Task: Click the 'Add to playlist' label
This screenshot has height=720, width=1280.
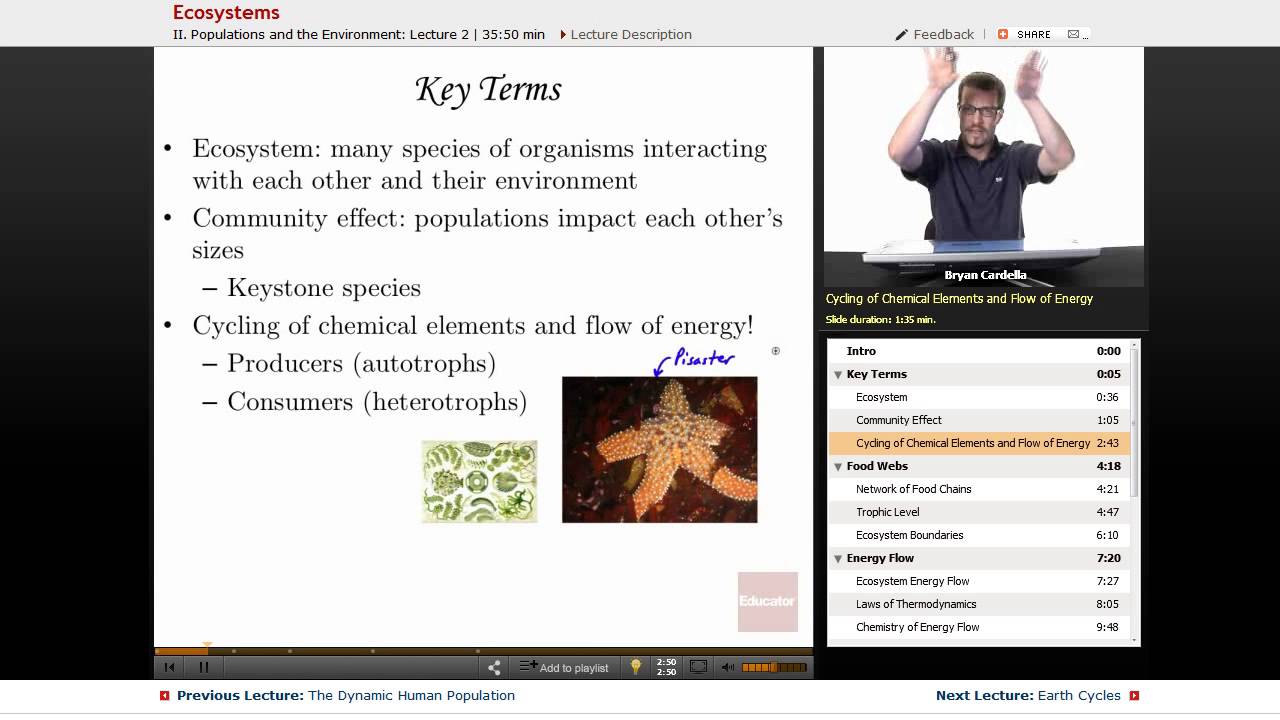Action: click(x=574, y=668)
